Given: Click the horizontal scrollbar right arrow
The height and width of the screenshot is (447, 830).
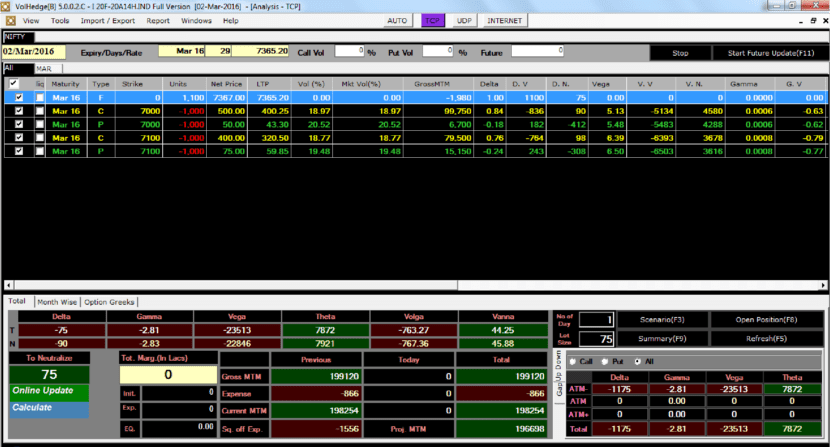Looking at the screenshot, I should [823, 285].
